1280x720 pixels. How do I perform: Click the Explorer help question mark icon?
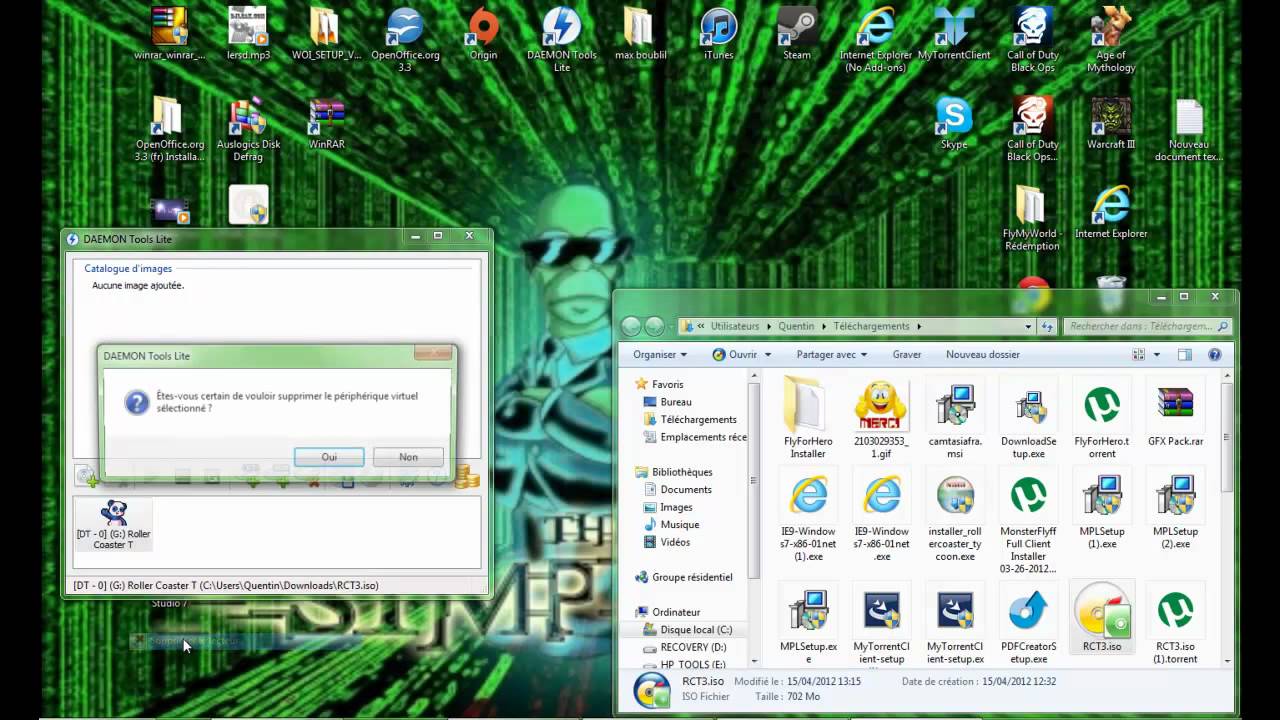[1215, 354]
